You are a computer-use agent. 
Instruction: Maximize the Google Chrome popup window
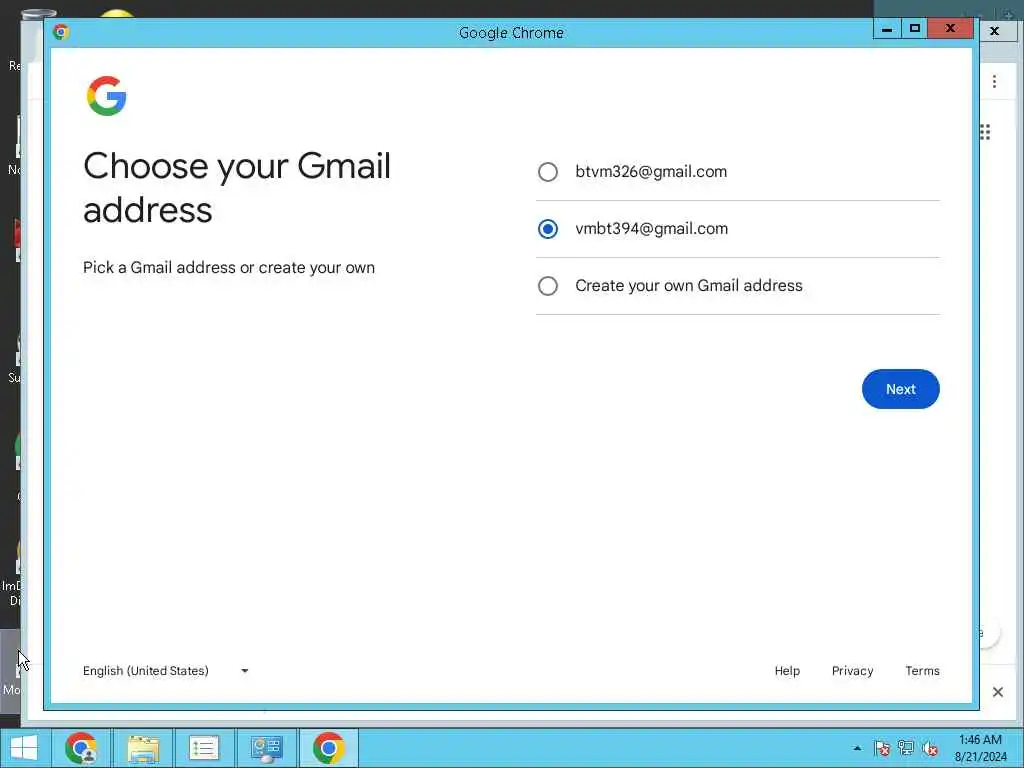915,29
